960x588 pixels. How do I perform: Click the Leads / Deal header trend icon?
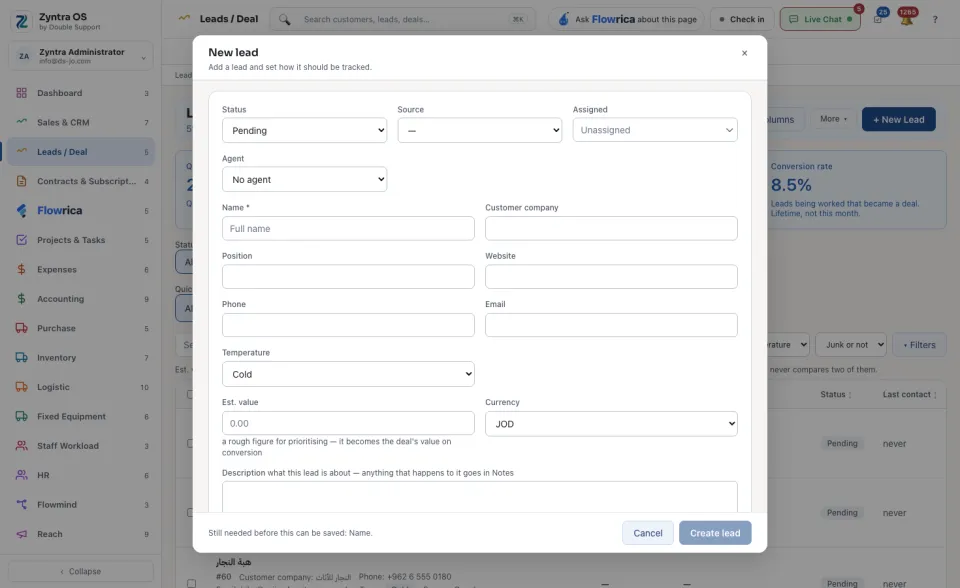pyautogui.click(x=184, y=18)
